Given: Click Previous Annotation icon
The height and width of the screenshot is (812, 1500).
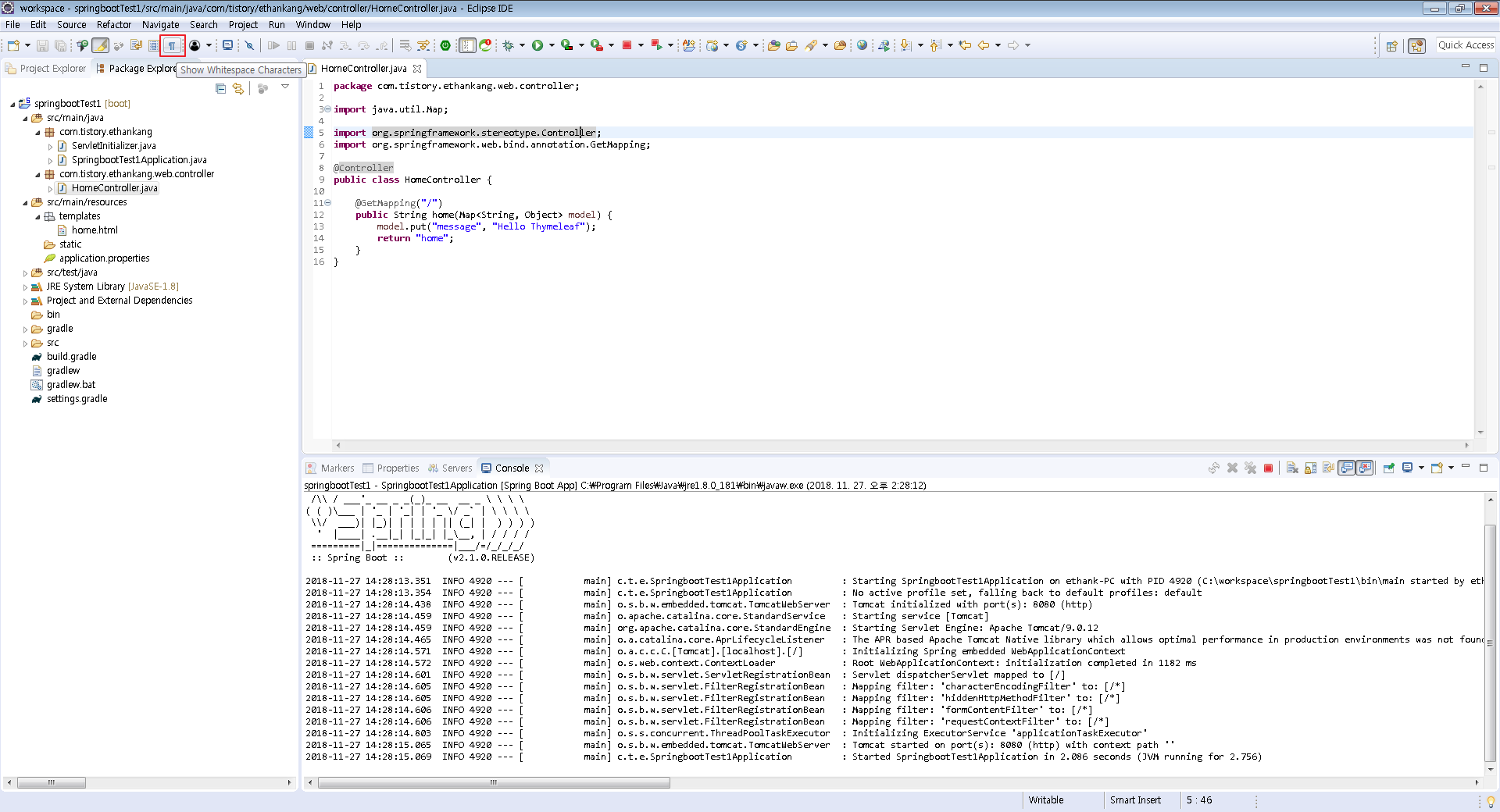Looking at the screenshot, I should (935, 45).
